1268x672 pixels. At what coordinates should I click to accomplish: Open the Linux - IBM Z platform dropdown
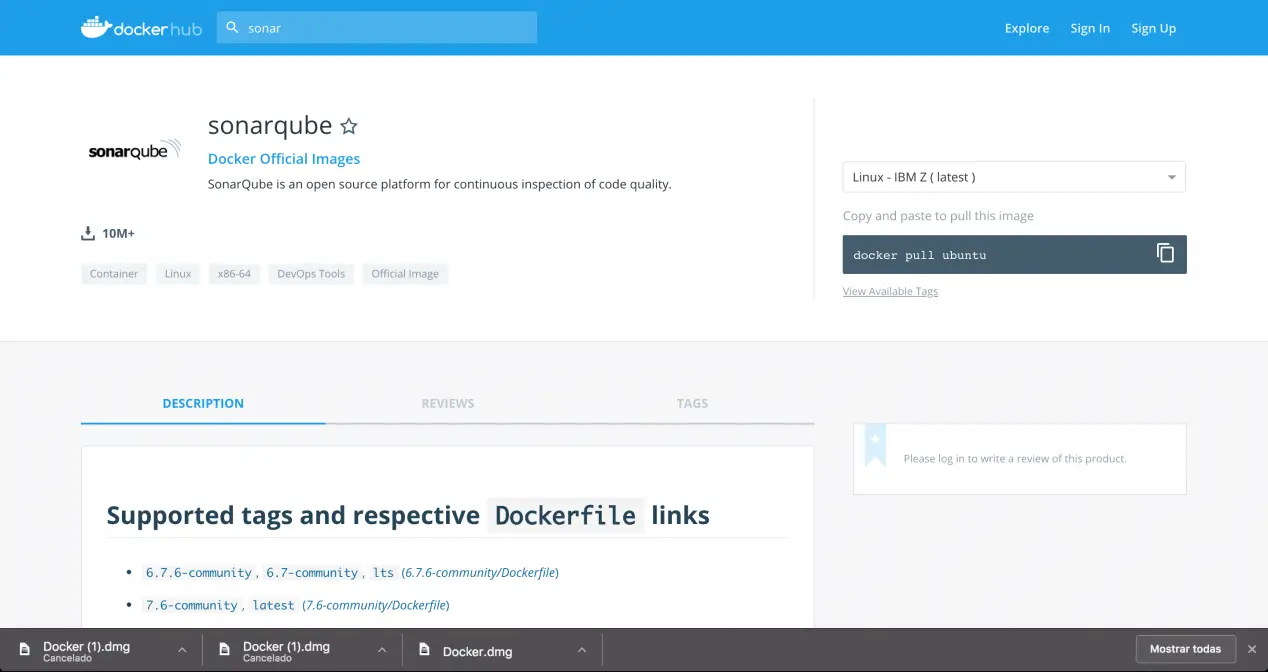(1014, 177)
